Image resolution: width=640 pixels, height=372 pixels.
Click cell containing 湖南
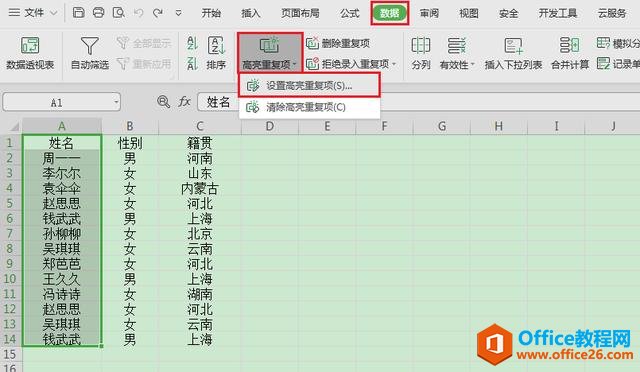click(x=200, y=294)
